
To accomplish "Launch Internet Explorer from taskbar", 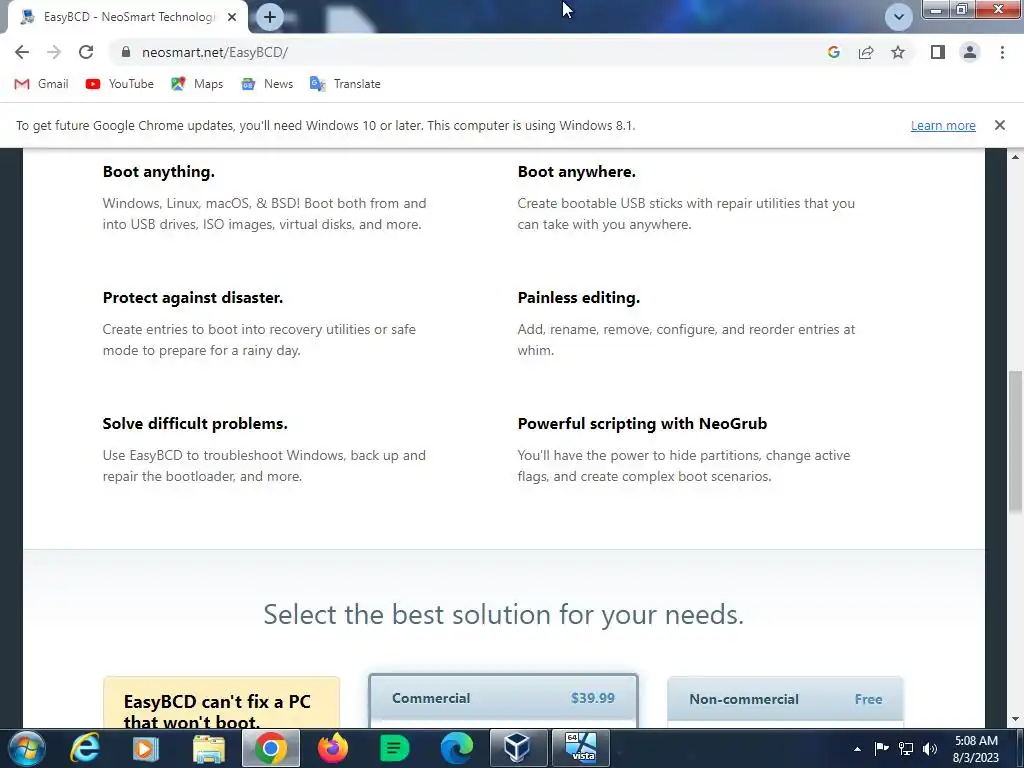I will pos(85,748).
